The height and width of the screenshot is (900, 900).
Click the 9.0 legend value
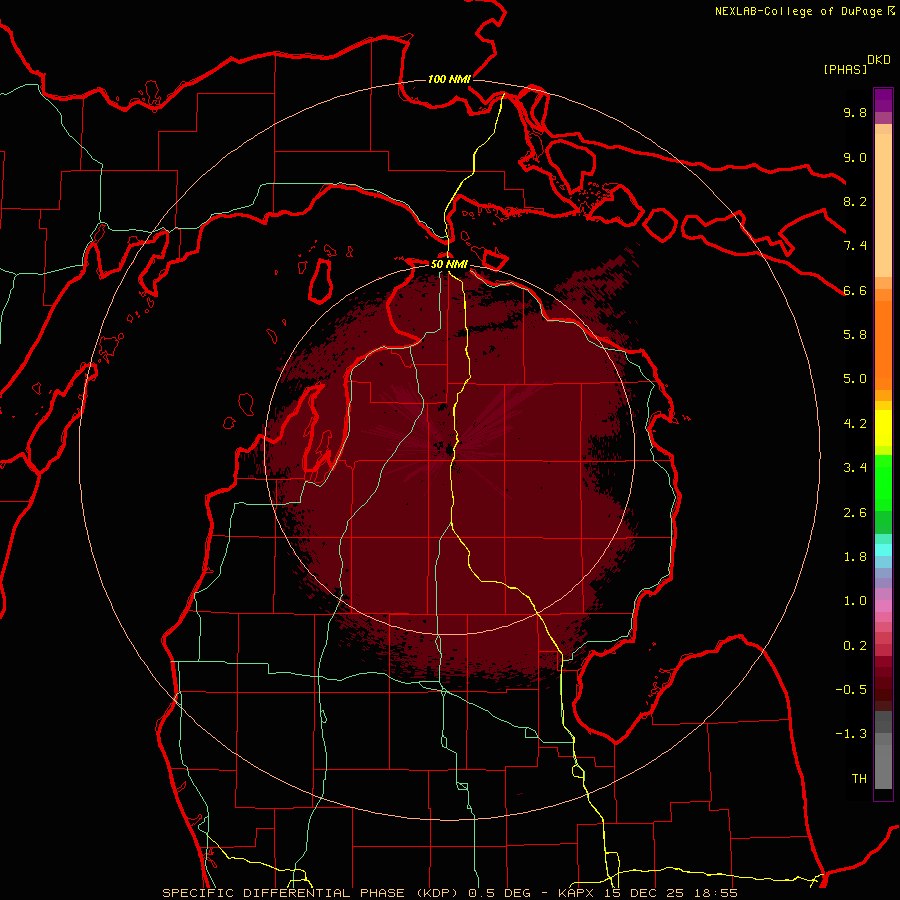click(x=855, y=157)
